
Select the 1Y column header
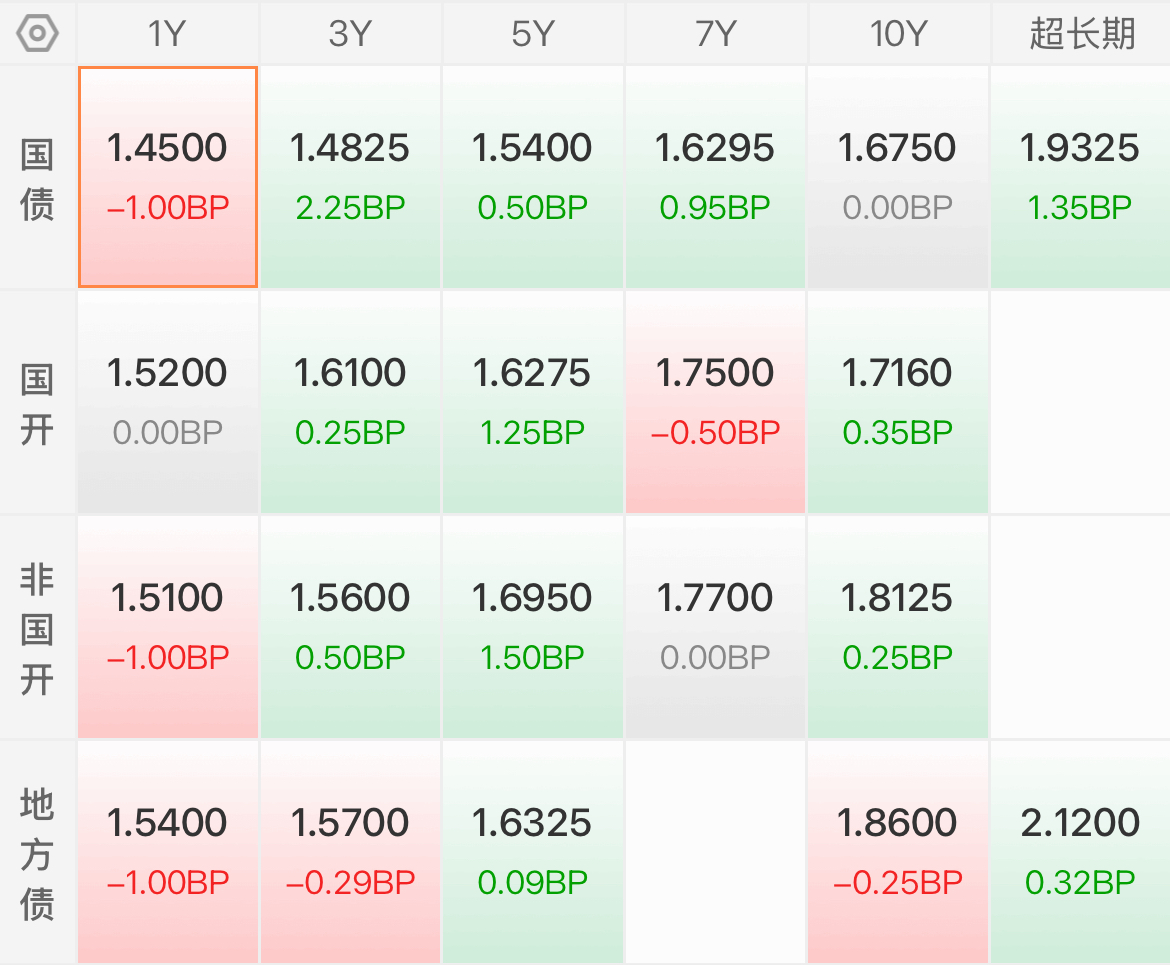(167, 34)
